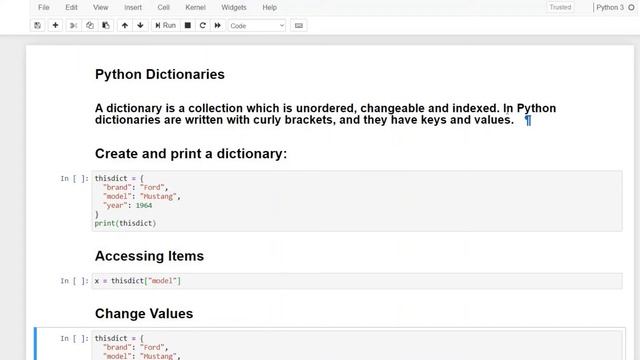Click the dictionary description paragraph
The image size is (640, 360).
(325, 114)
